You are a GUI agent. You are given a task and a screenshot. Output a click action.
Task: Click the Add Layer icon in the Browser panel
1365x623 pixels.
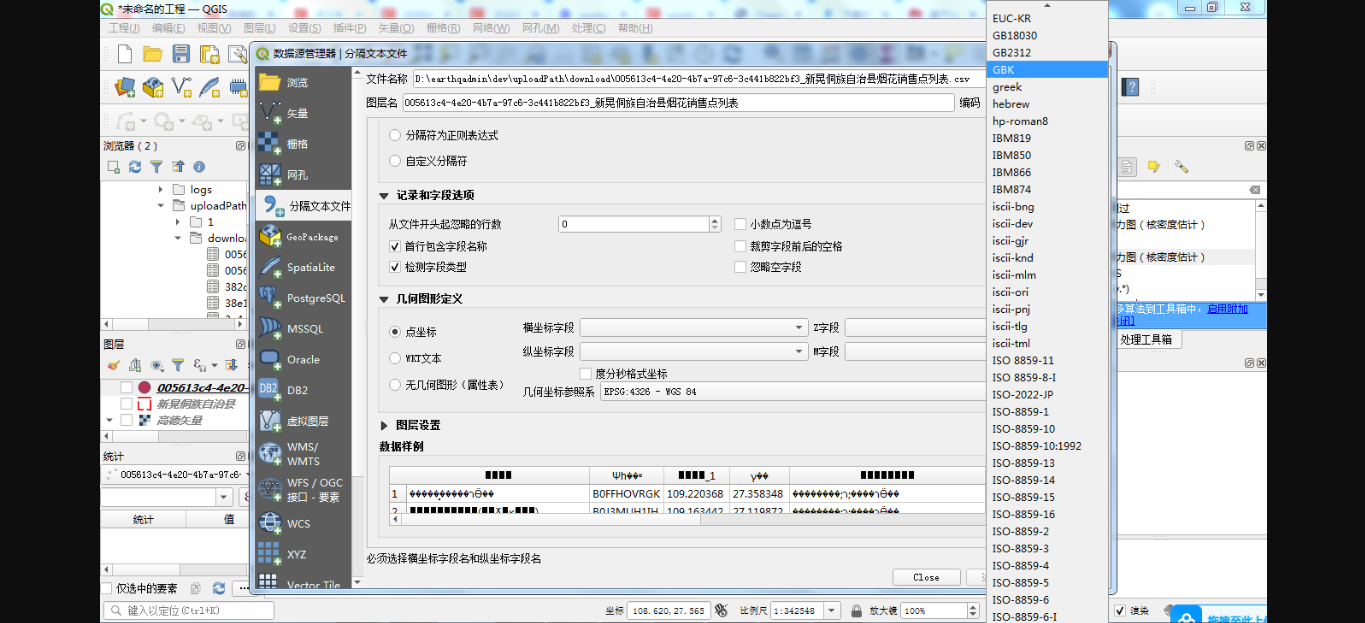coord(114,167)
